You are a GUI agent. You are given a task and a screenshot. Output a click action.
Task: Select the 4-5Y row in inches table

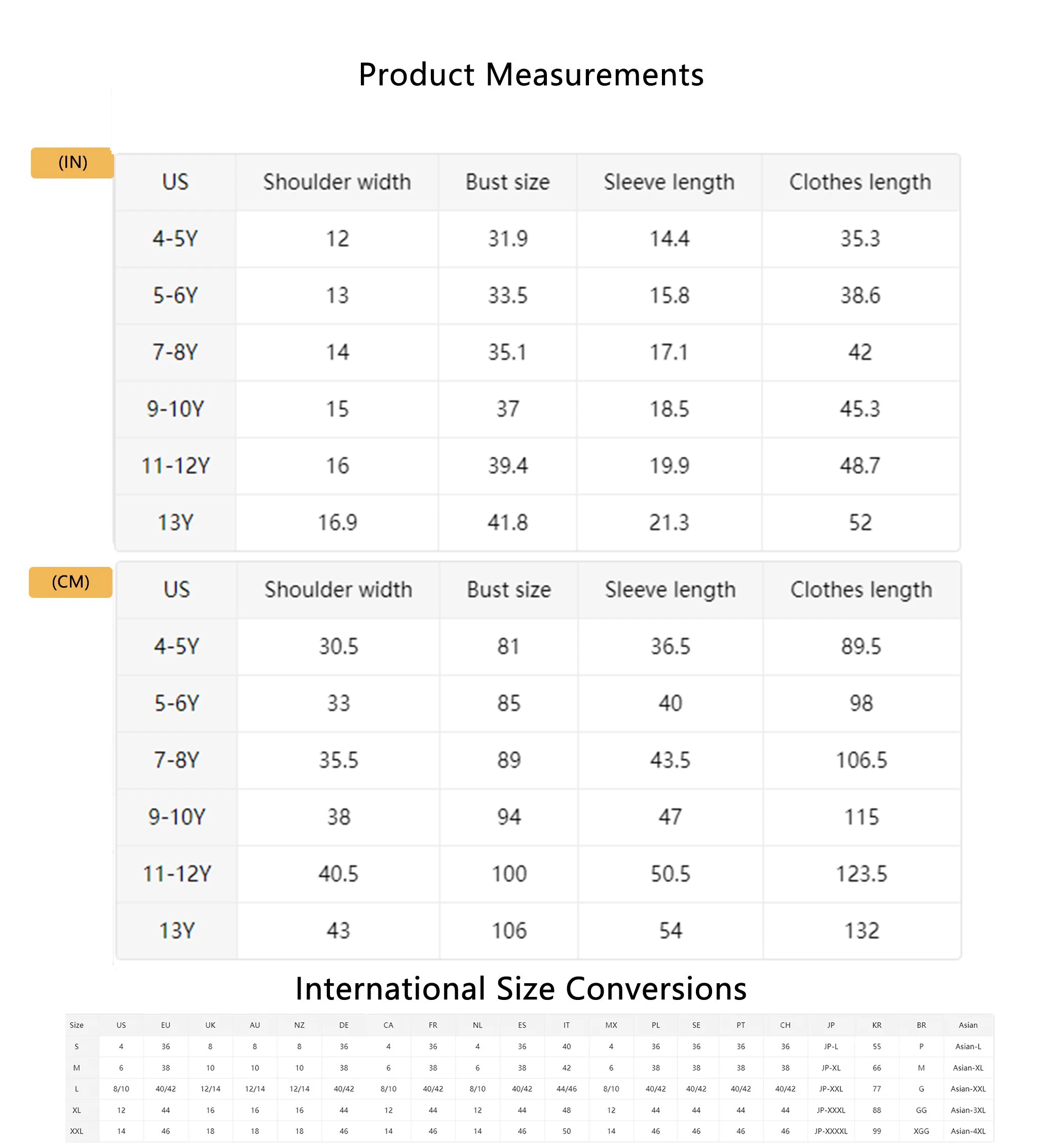(x=537, y=239)
